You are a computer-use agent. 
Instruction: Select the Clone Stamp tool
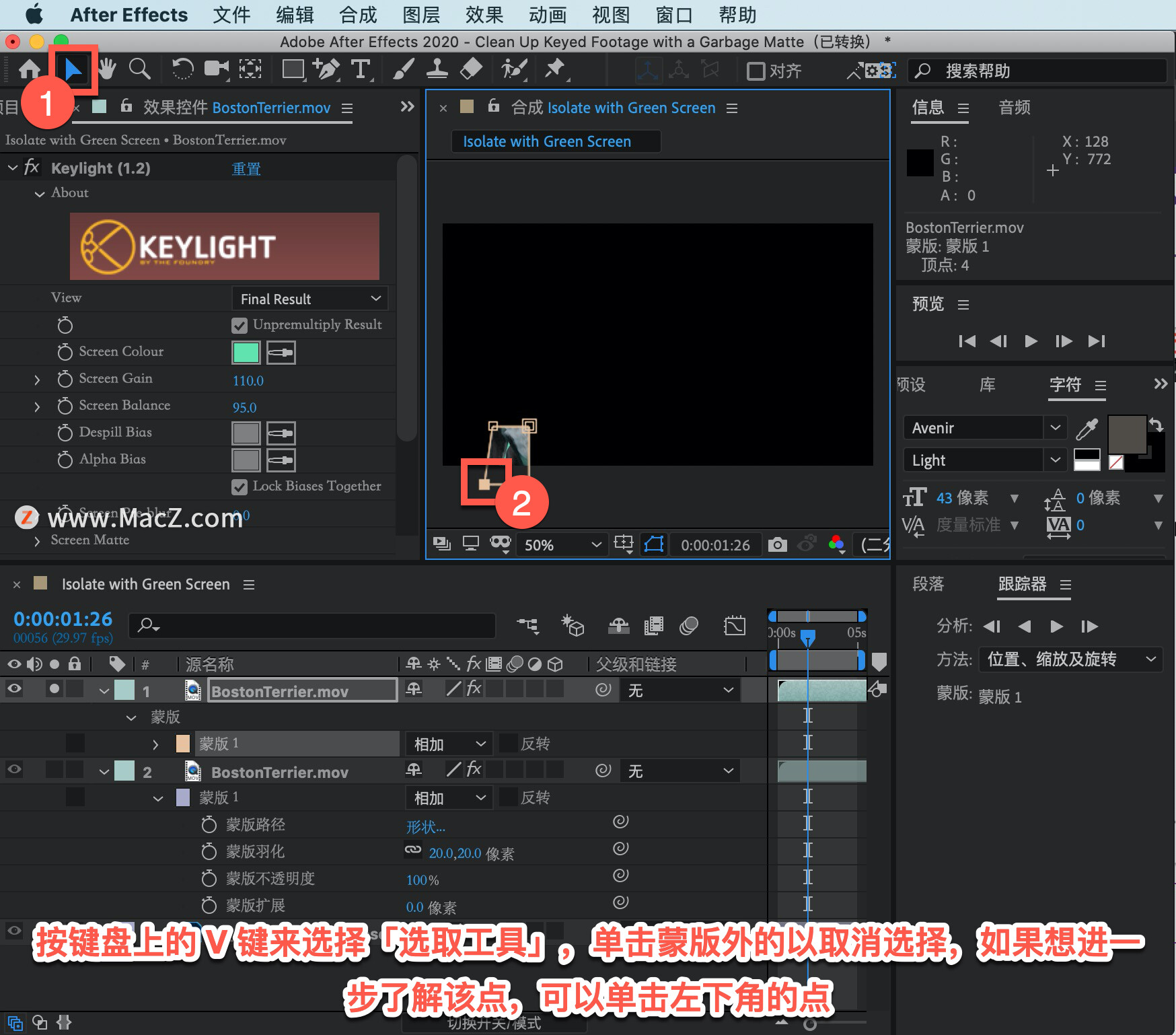437,69
